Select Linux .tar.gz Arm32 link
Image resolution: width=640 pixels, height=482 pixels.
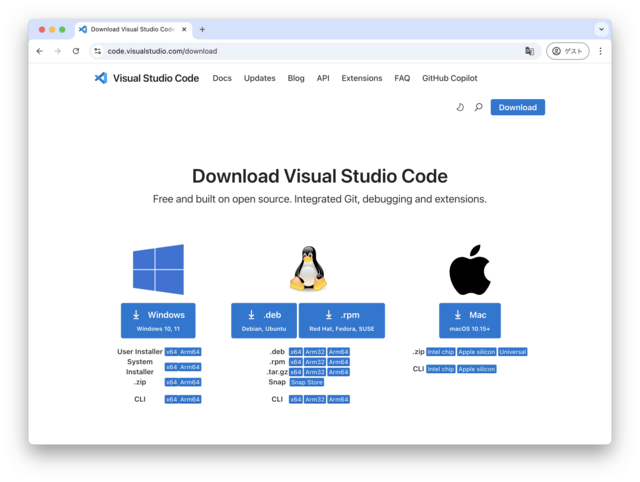(315, 372)
